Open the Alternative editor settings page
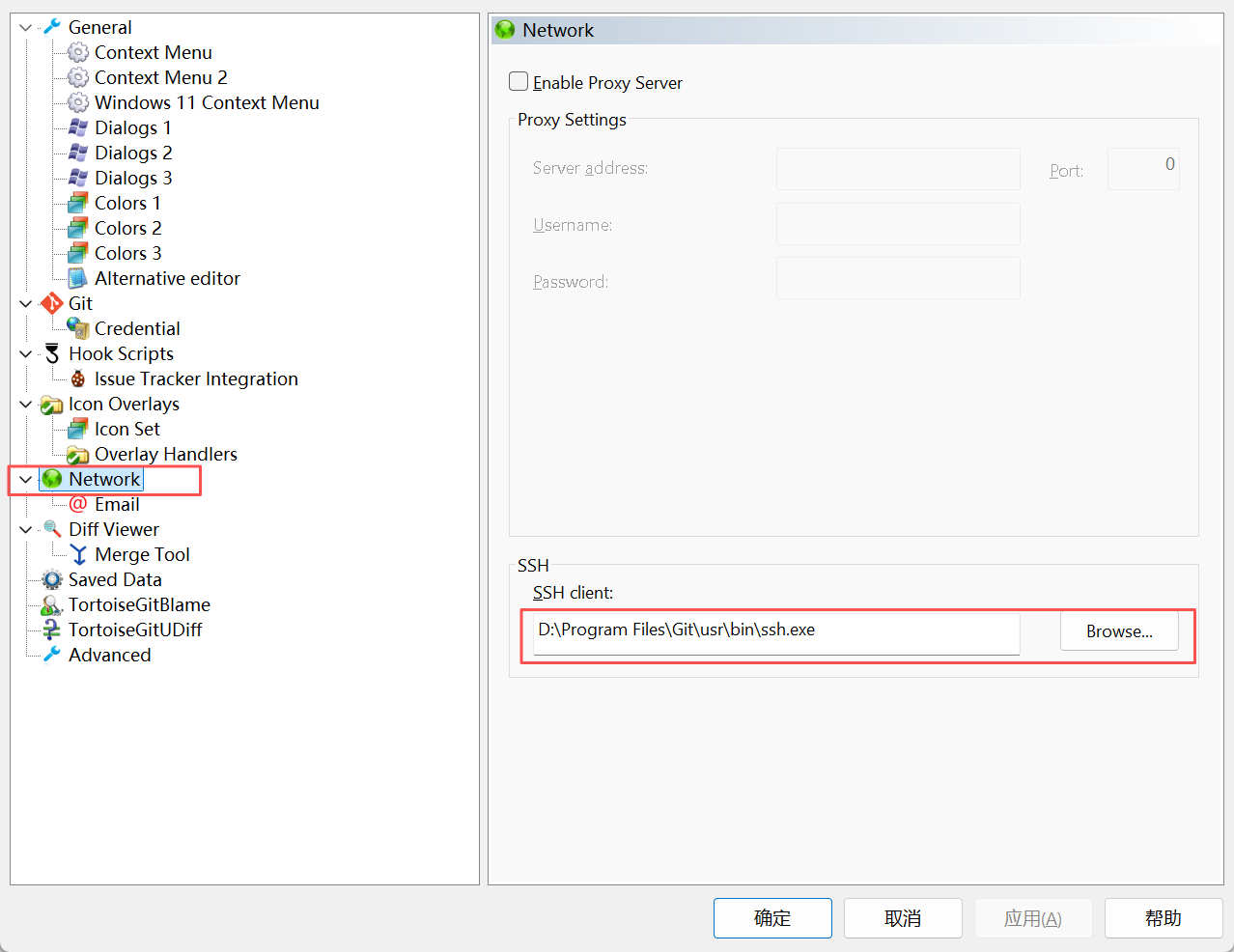1234x952 pixels. click(x=167, y=279)
